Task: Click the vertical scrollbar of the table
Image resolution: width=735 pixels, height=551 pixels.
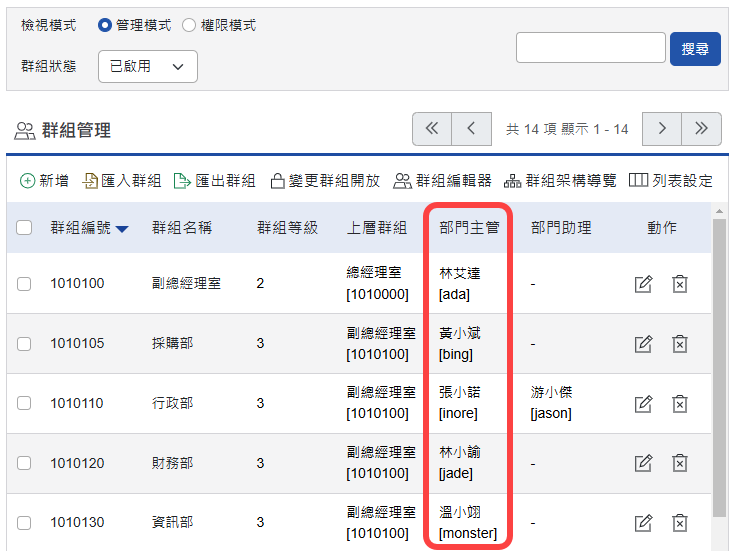Action: 719,370
